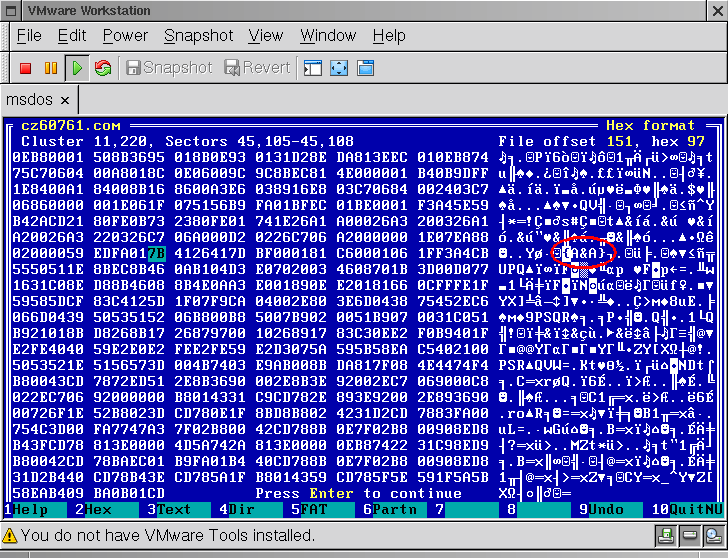Click the File offset 151 text

pos(565,141)
